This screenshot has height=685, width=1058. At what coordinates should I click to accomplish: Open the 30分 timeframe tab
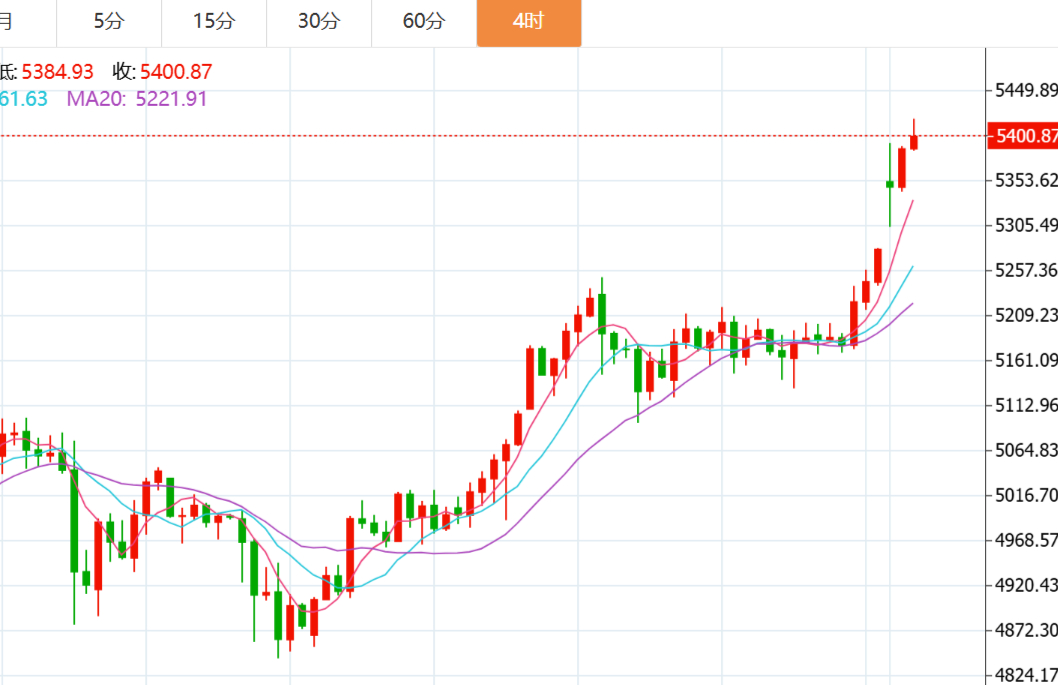click(x=318, y=22)
